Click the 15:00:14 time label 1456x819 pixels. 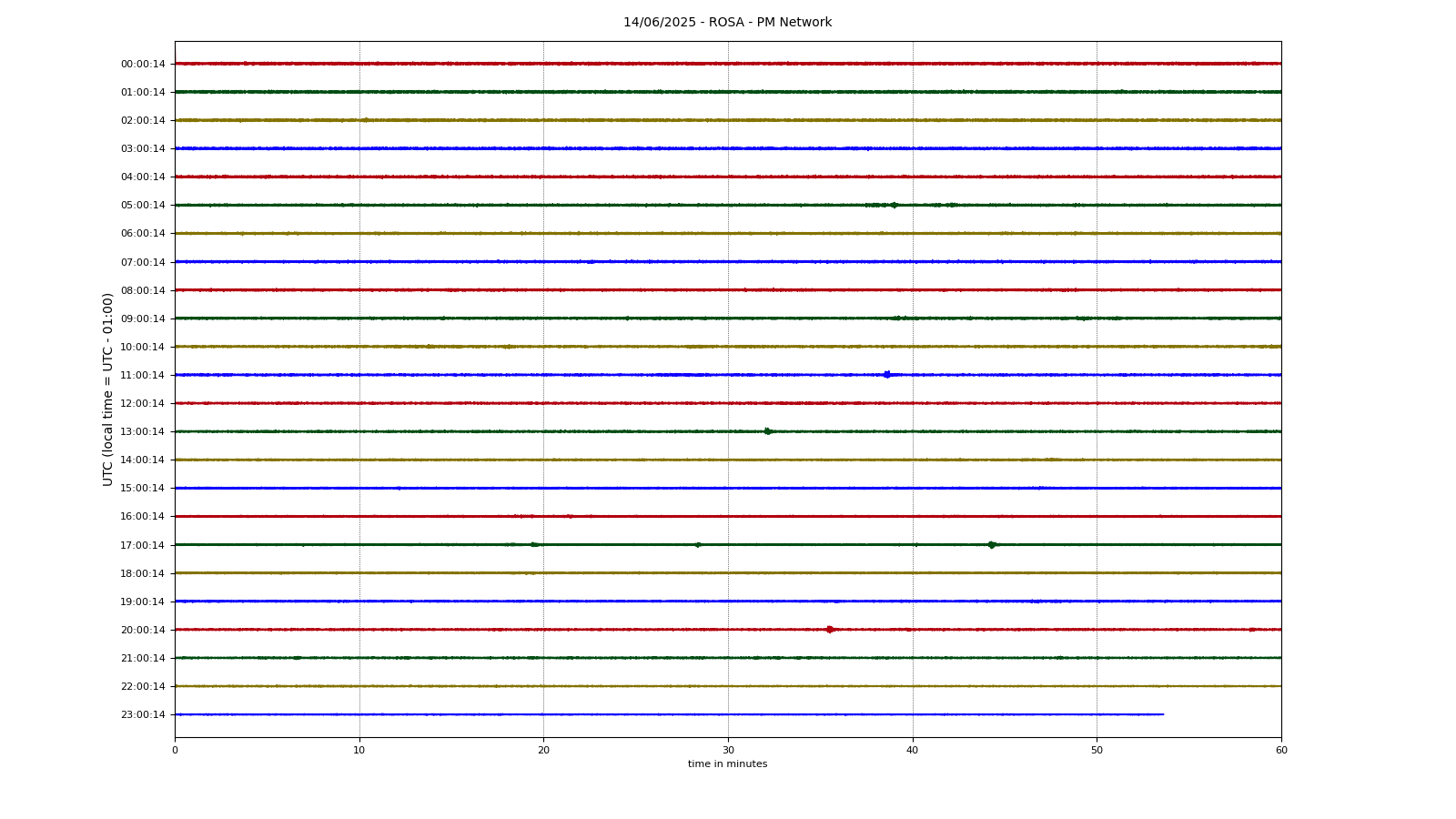tap(143, 488)
